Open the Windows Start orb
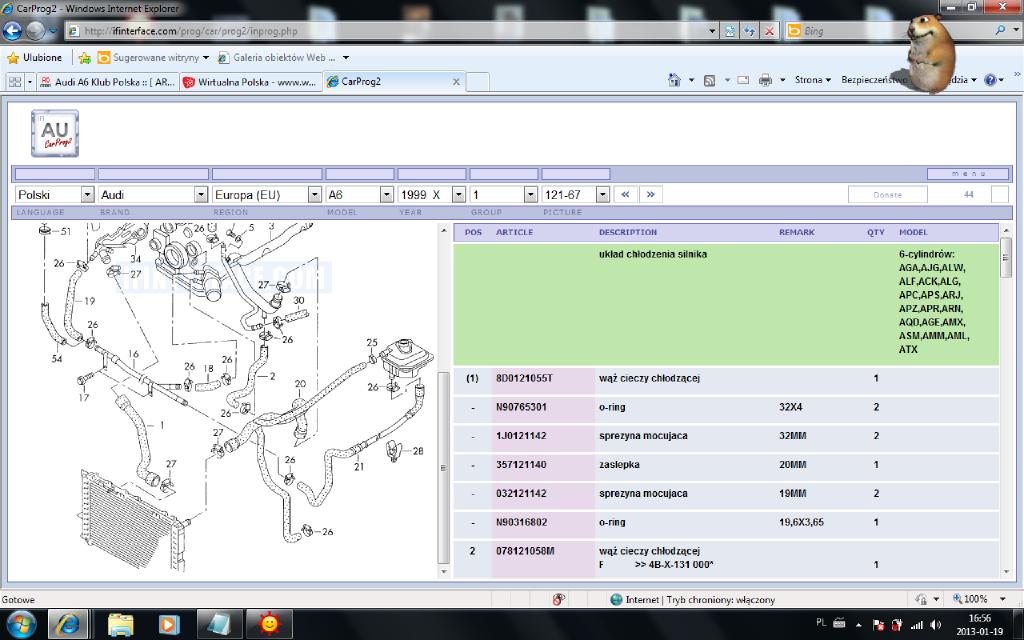 pyautogui.click(x=22, y=625)
